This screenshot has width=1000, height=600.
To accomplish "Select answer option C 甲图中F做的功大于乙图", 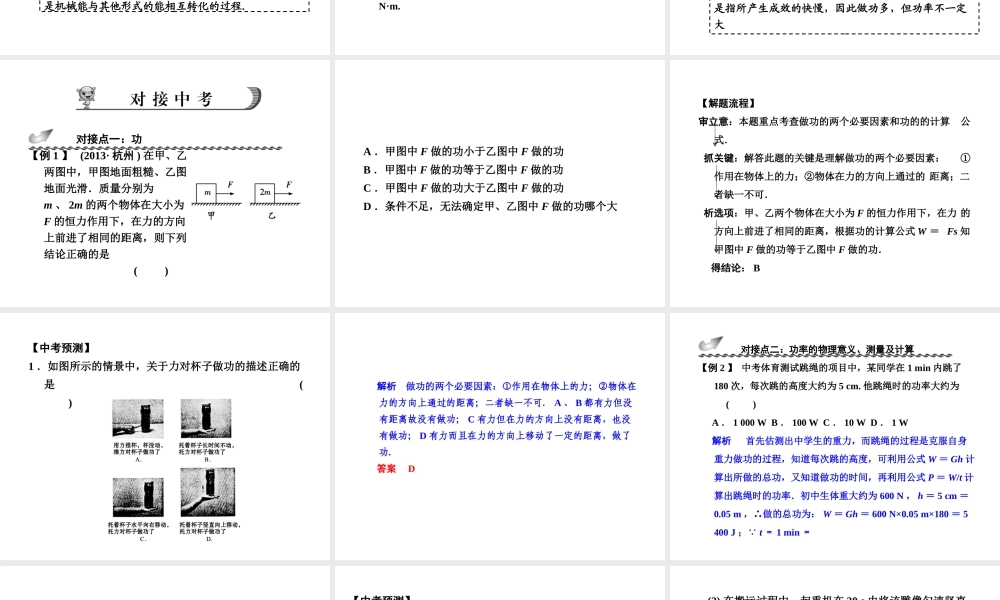I will (464, 187).
